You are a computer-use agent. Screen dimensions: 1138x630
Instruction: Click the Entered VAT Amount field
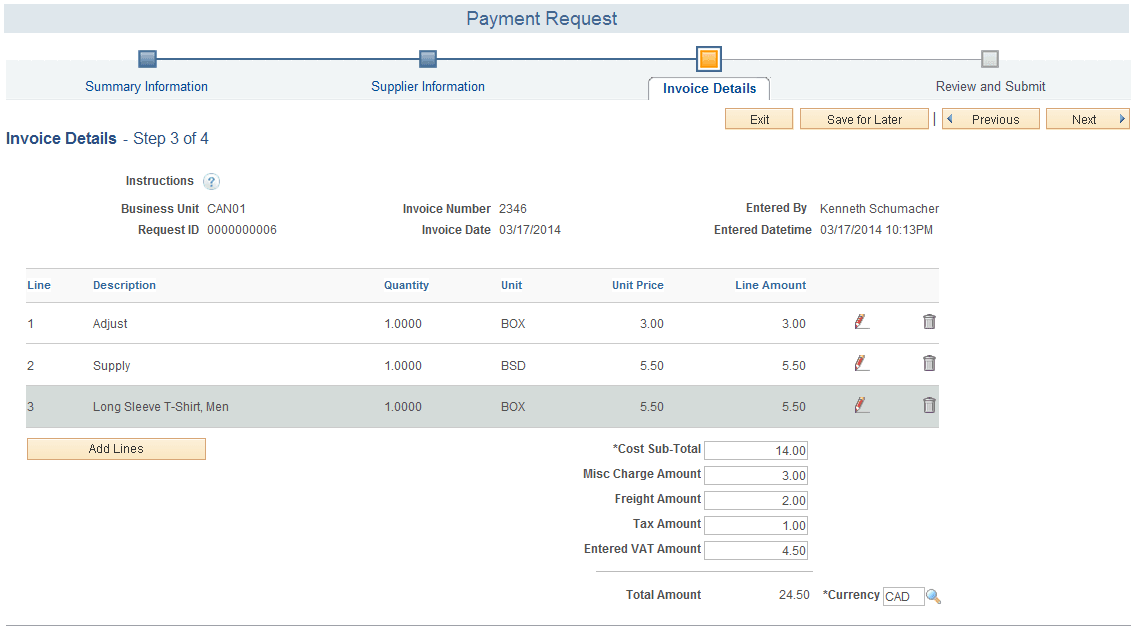pos(755,549)
